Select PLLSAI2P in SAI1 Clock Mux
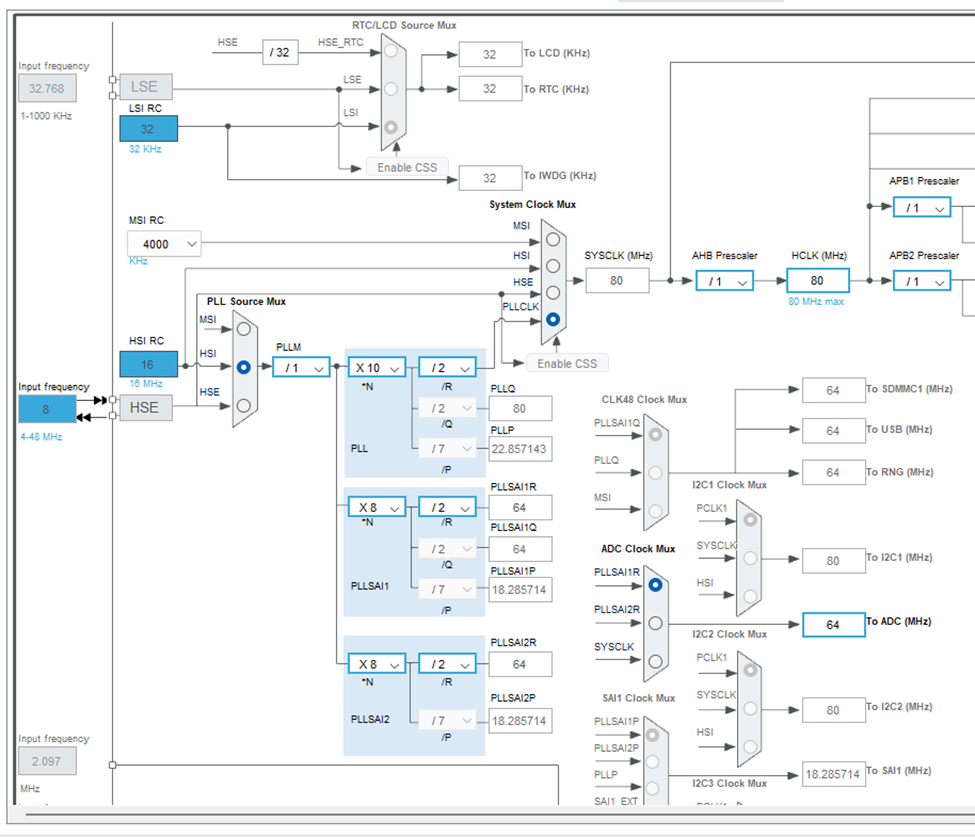Image resolution: width=975 pixels, height=837 pixels. (652, 762)
